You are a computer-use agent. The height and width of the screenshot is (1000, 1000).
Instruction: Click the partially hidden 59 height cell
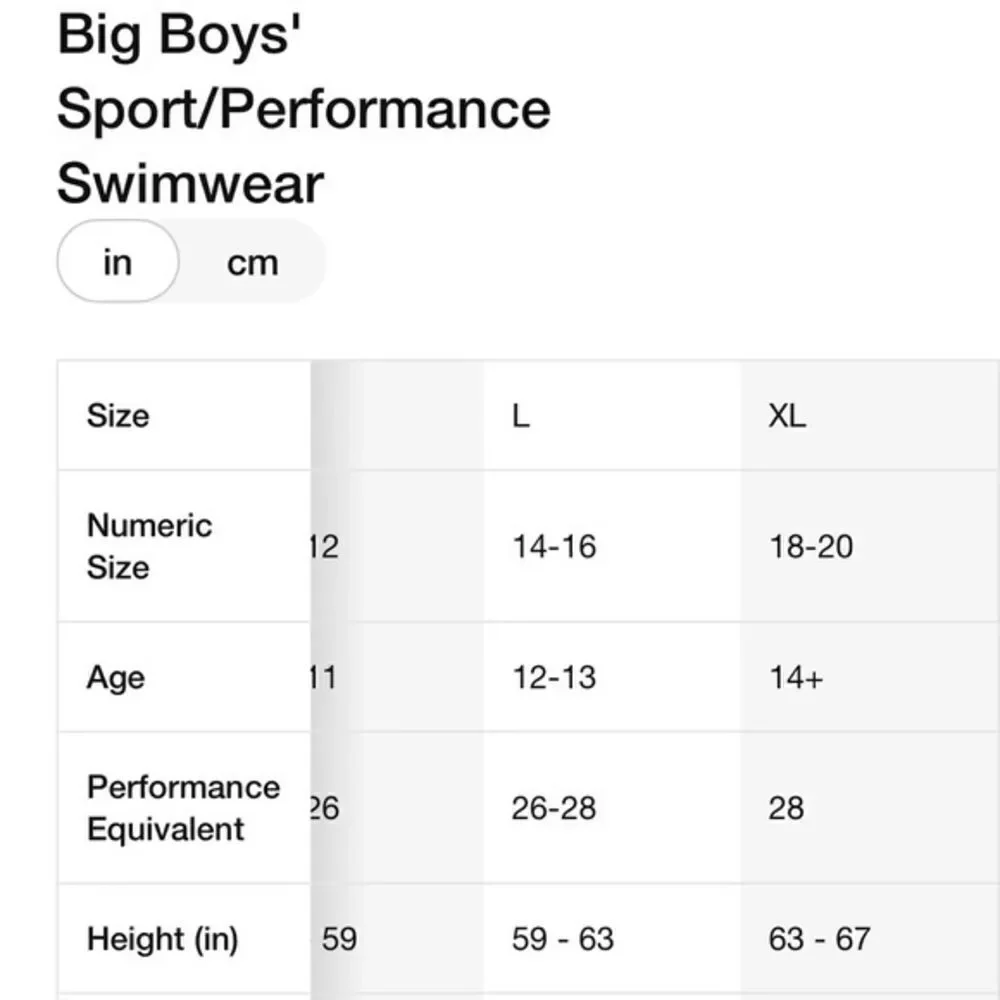click(x=338, y=939)
